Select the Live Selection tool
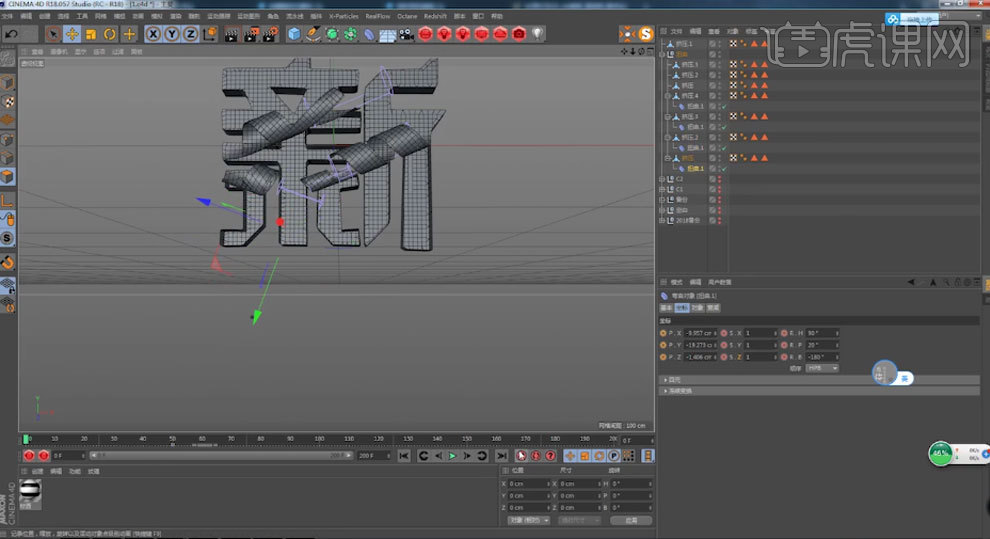990x539 pixels. tap(53, 34)
